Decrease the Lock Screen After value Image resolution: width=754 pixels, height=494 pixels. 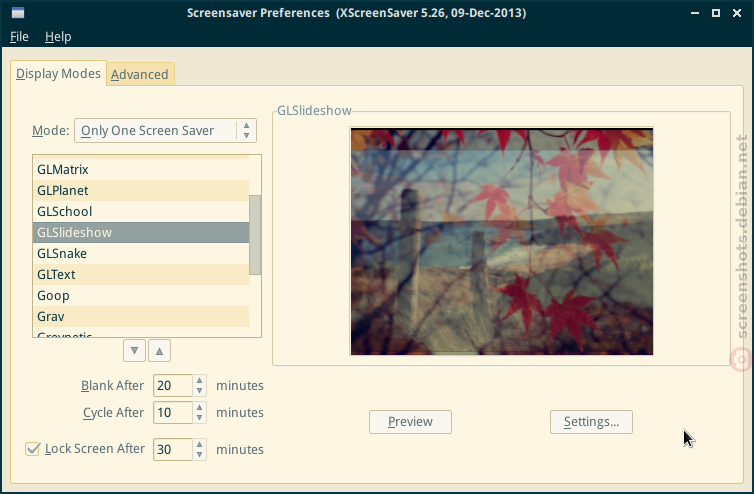(200, 455)
